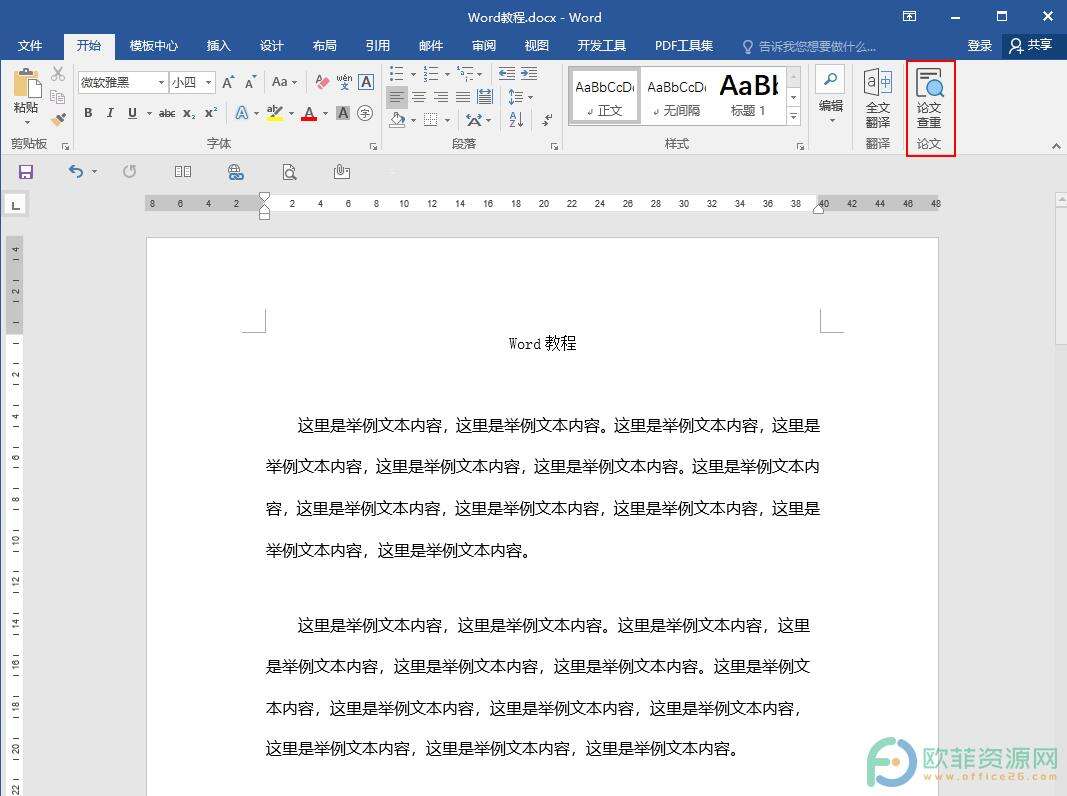
Task: Click the sort A-Z icon
Action: point(516,120)
